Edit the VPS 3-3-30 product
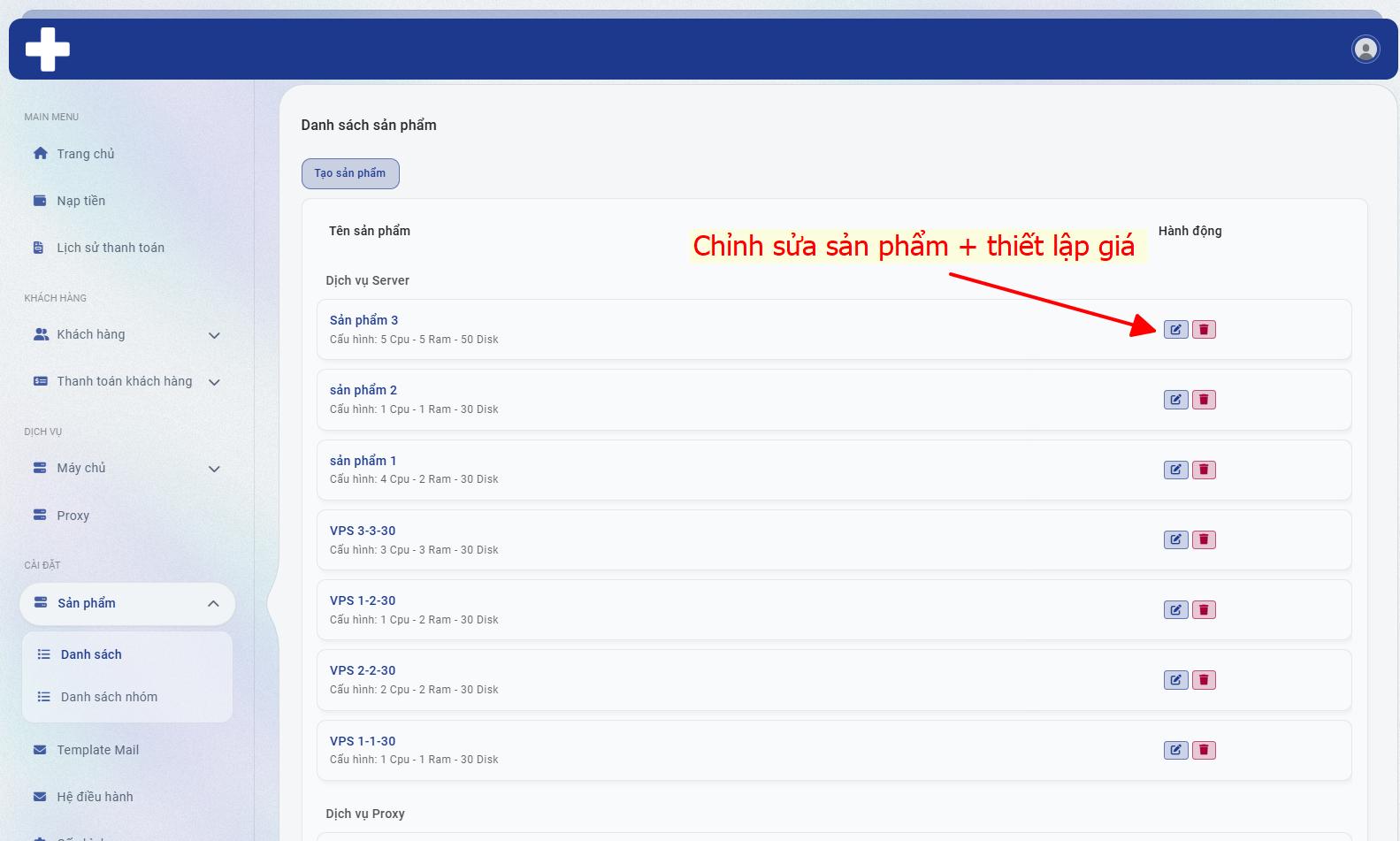 pos(1175,539)
